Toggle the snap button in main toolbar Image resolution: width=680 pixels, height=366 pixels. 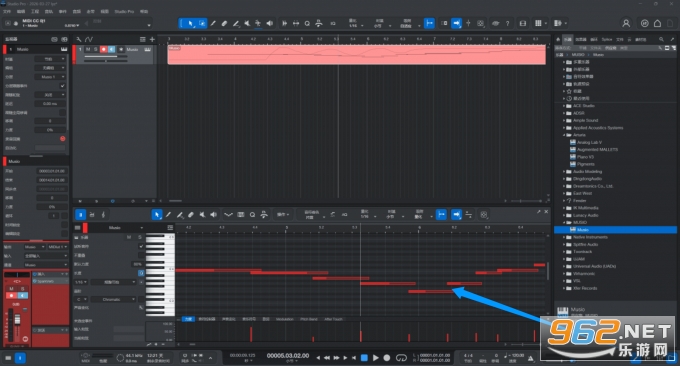coord(429,23)
